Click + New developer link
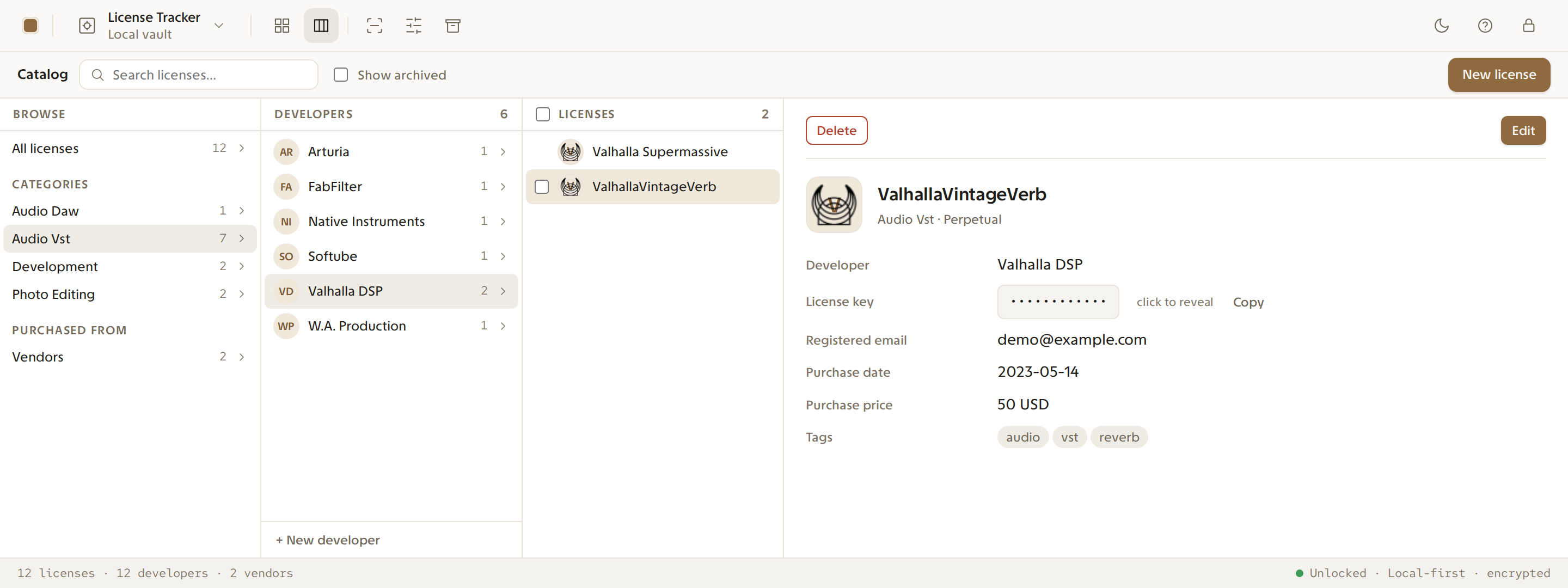Screen dimensions: 1568x588 point(327,540)
